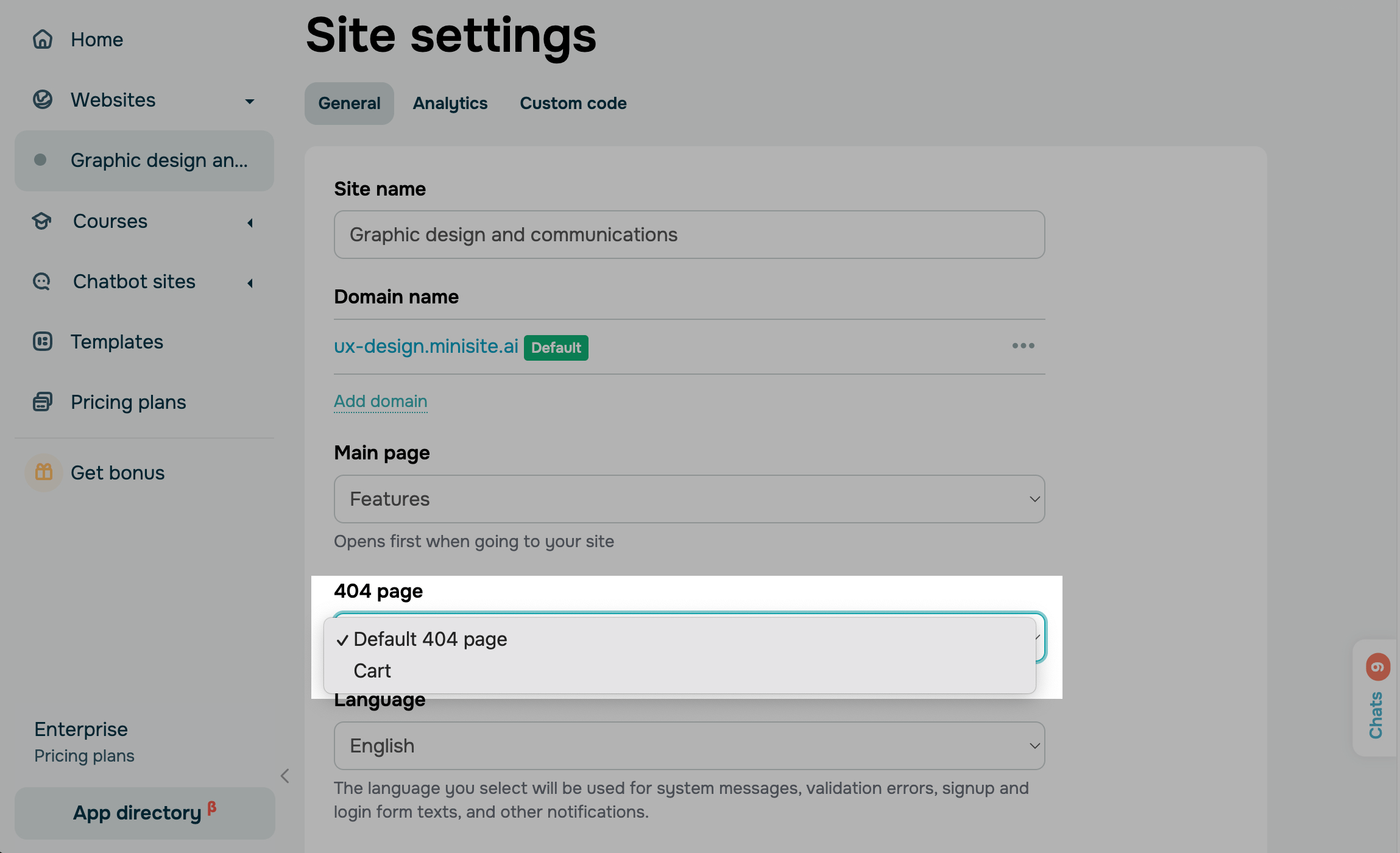
Task: Expand the Courses section arrow
Action: [250, 222]
